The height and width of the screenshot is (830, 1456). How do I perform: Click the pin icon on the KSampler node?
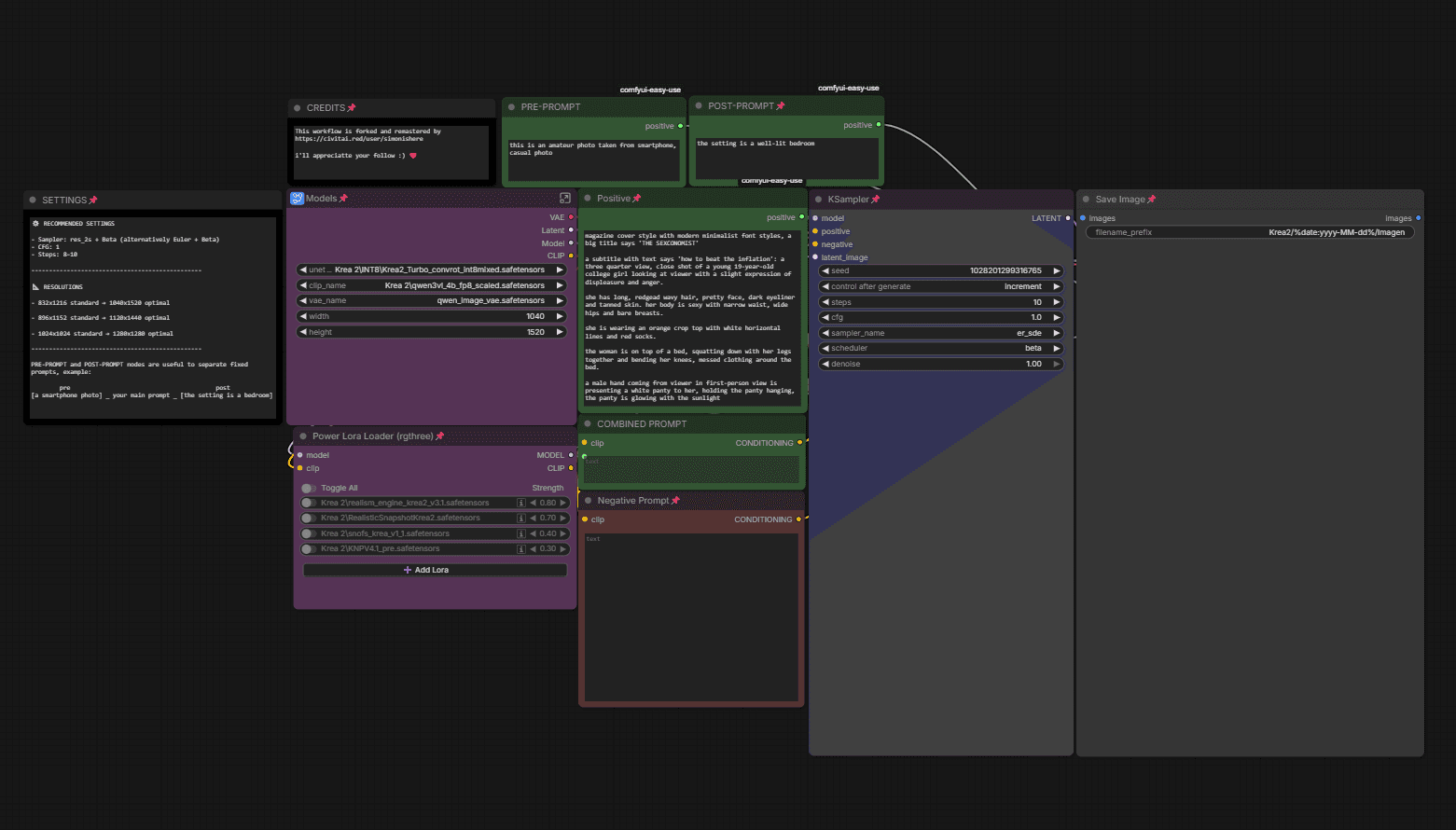click(875, 200)
